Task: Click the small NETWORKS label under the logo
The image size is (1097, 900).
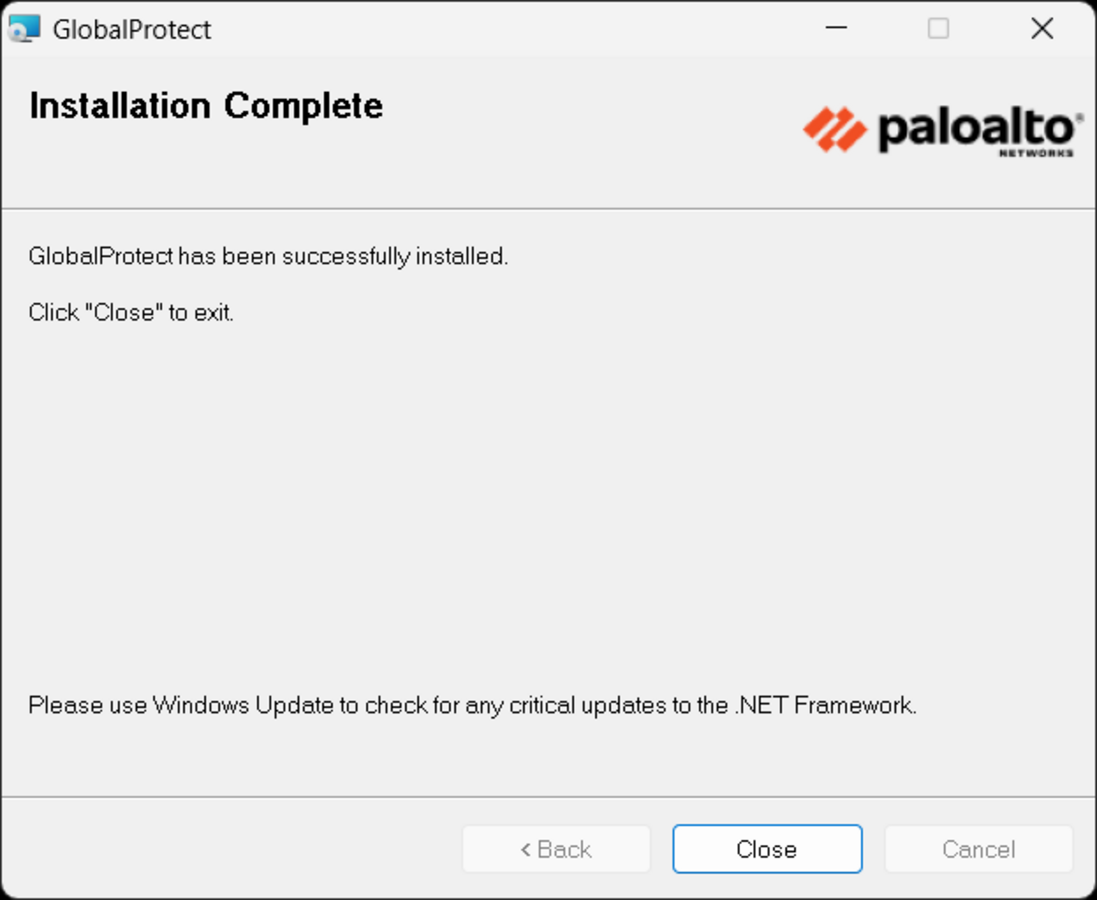Action: pos(1035,153)
